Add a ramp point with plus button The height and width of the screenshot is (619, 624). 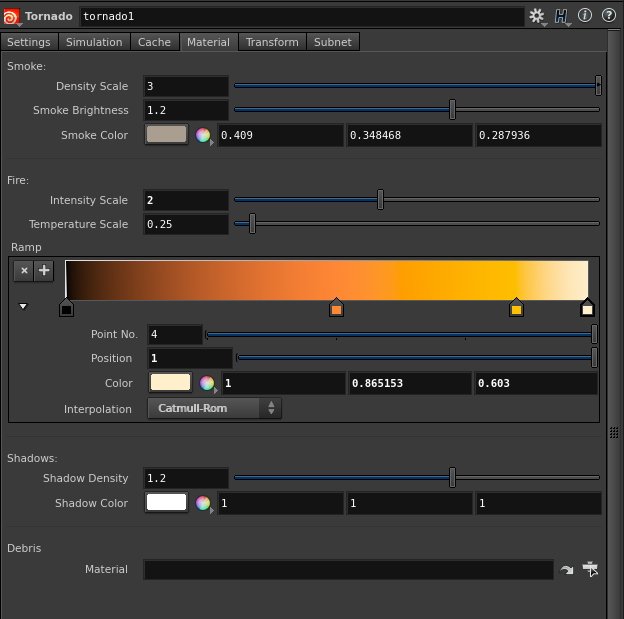(44, 271)
